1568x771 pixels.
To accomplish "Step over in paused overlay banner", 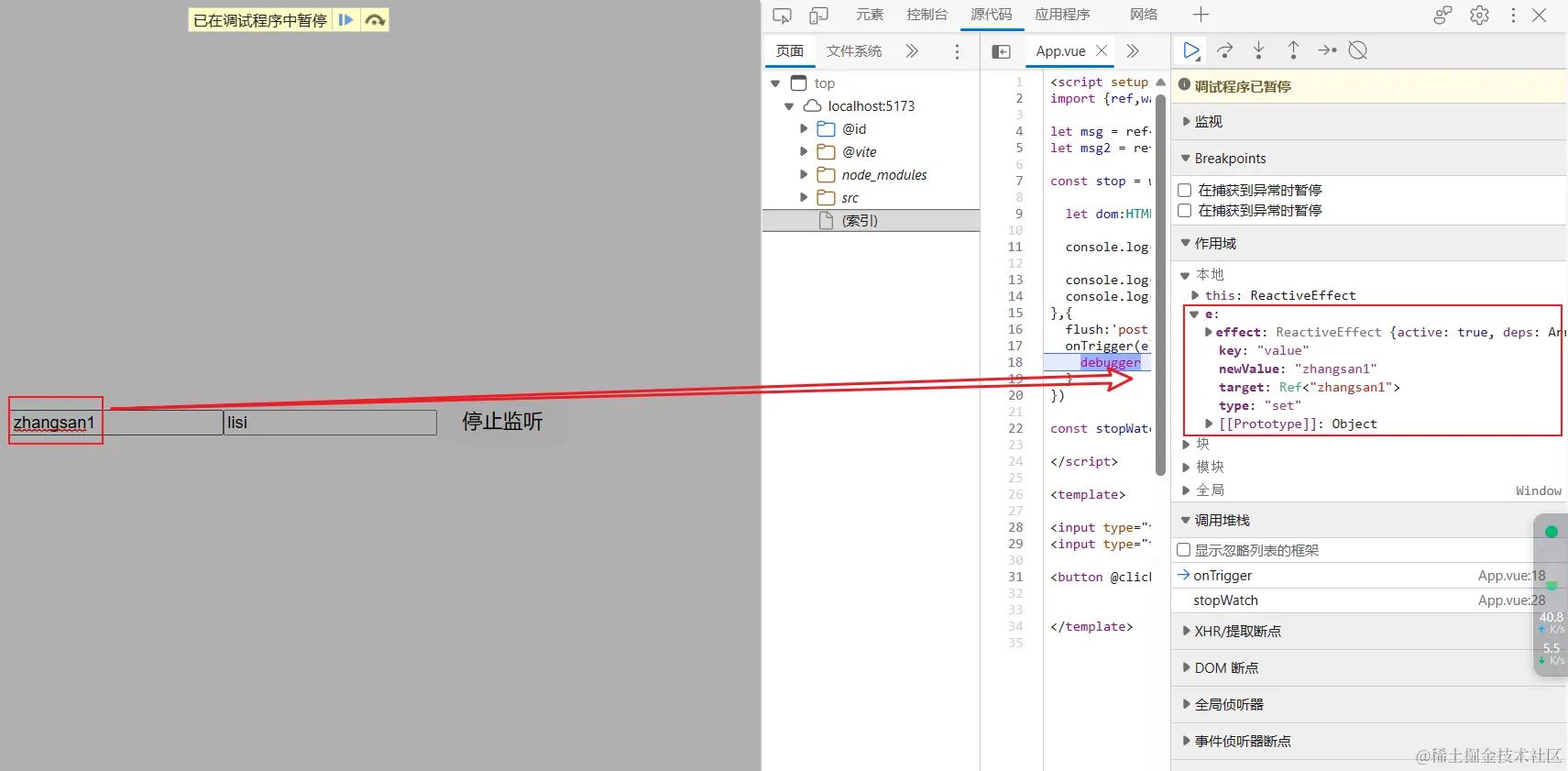I will 375,19.
